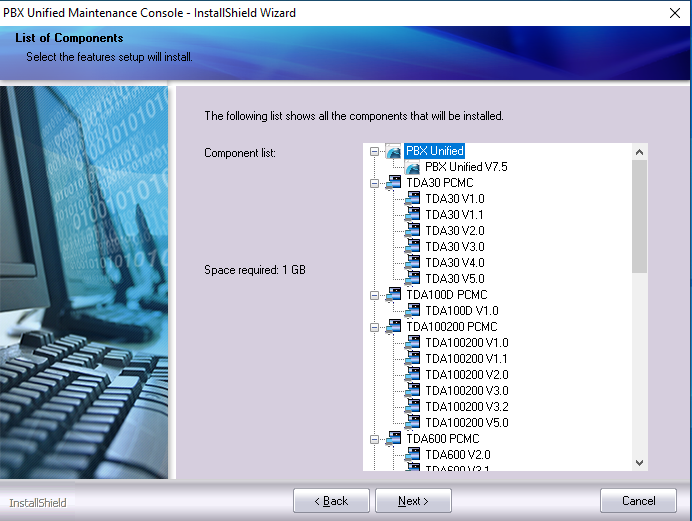Click the PBX Unified V7.5 item icon
The height and width of the screenshot is (521, 692).
tap(412, 167)
